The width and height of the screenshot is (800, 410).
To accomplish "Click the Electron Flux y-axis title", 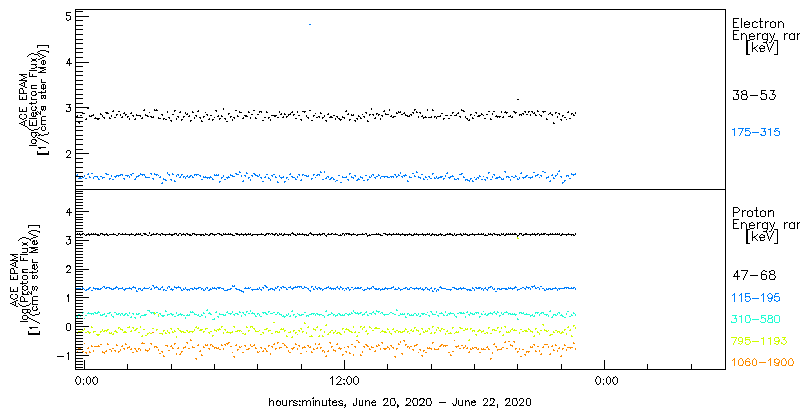I will (x=35, y=99).
